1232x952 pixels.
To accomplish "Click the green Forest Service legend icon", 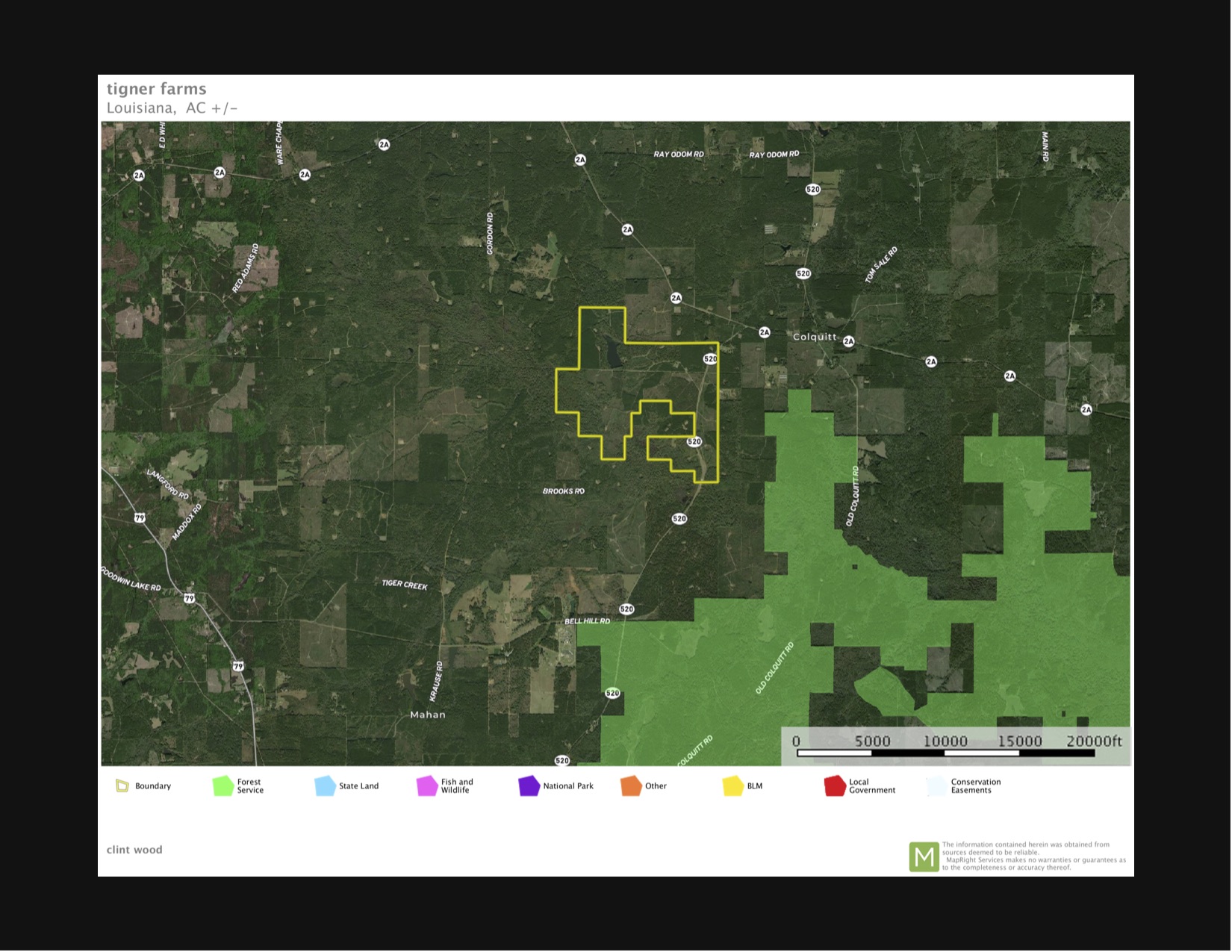I will [223, 785].
